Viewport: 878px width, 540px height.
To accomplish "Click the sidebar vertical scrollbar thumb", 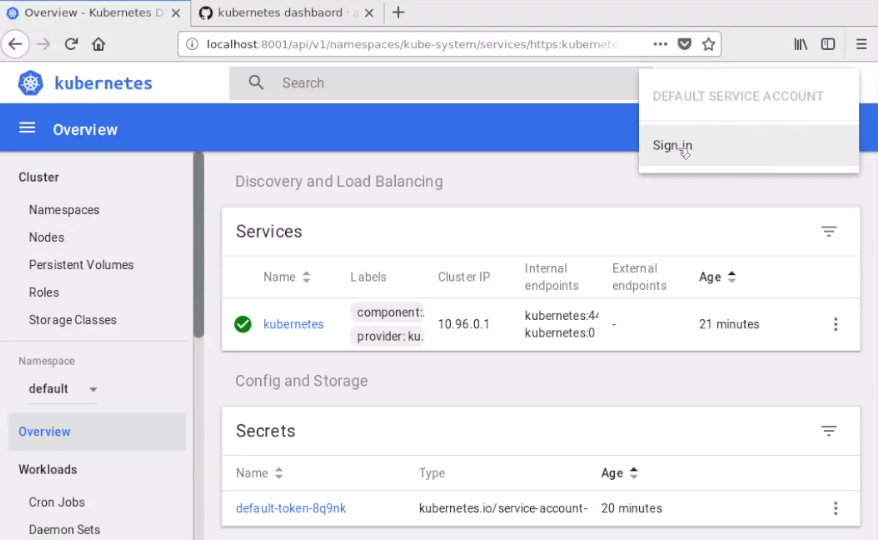I will pyautogui.click(x=199, y=245).
